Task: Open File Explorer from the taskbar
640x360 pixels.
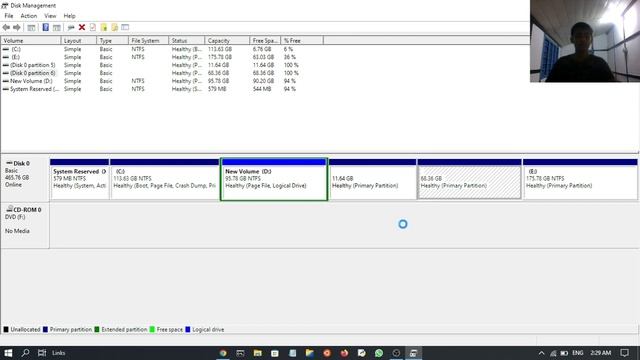Action: pos(257,353)
